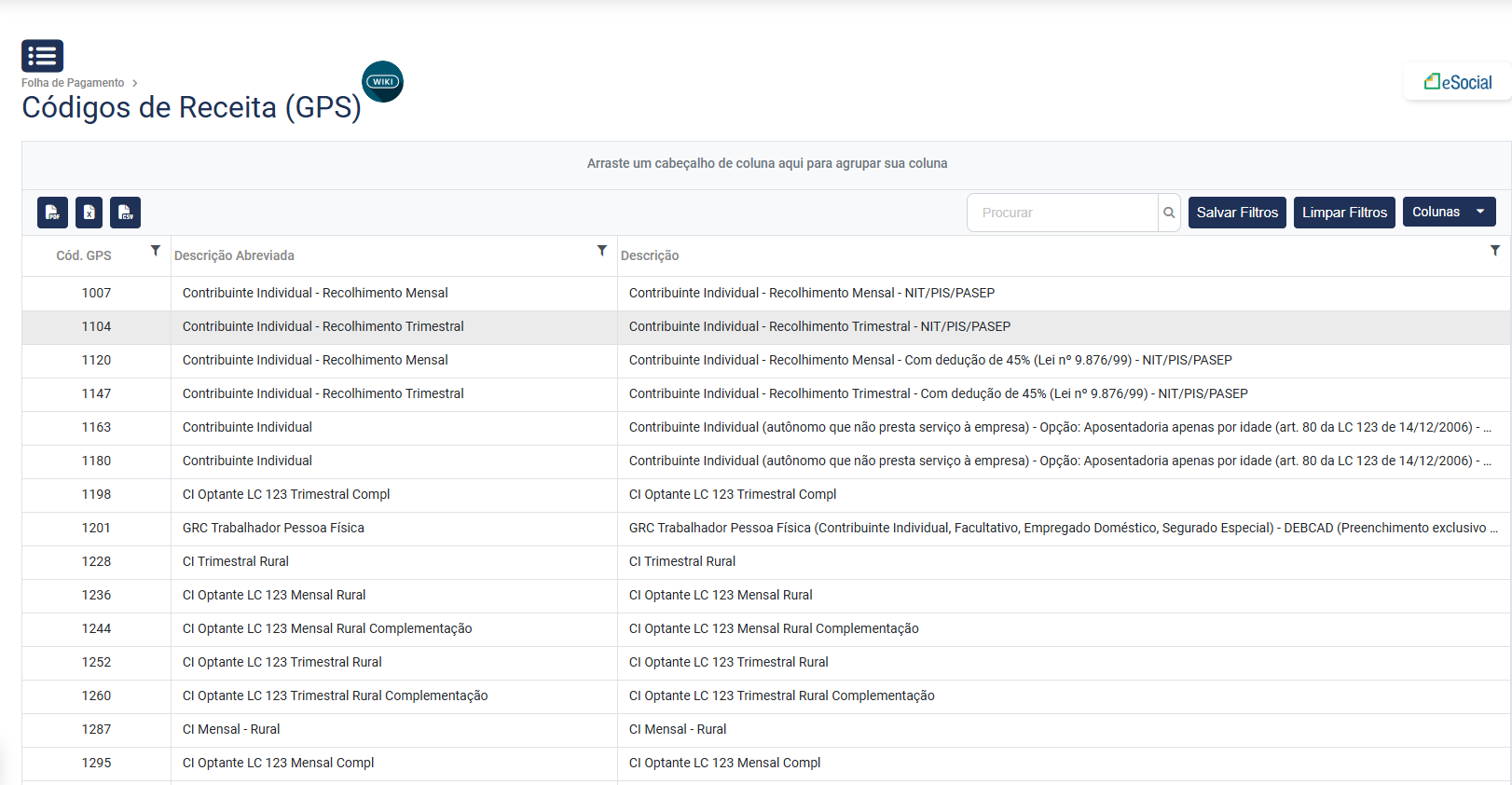Clear filters with Limpar Filtros
Screen dimensions: 1512x785
(x=1343, y=213)
